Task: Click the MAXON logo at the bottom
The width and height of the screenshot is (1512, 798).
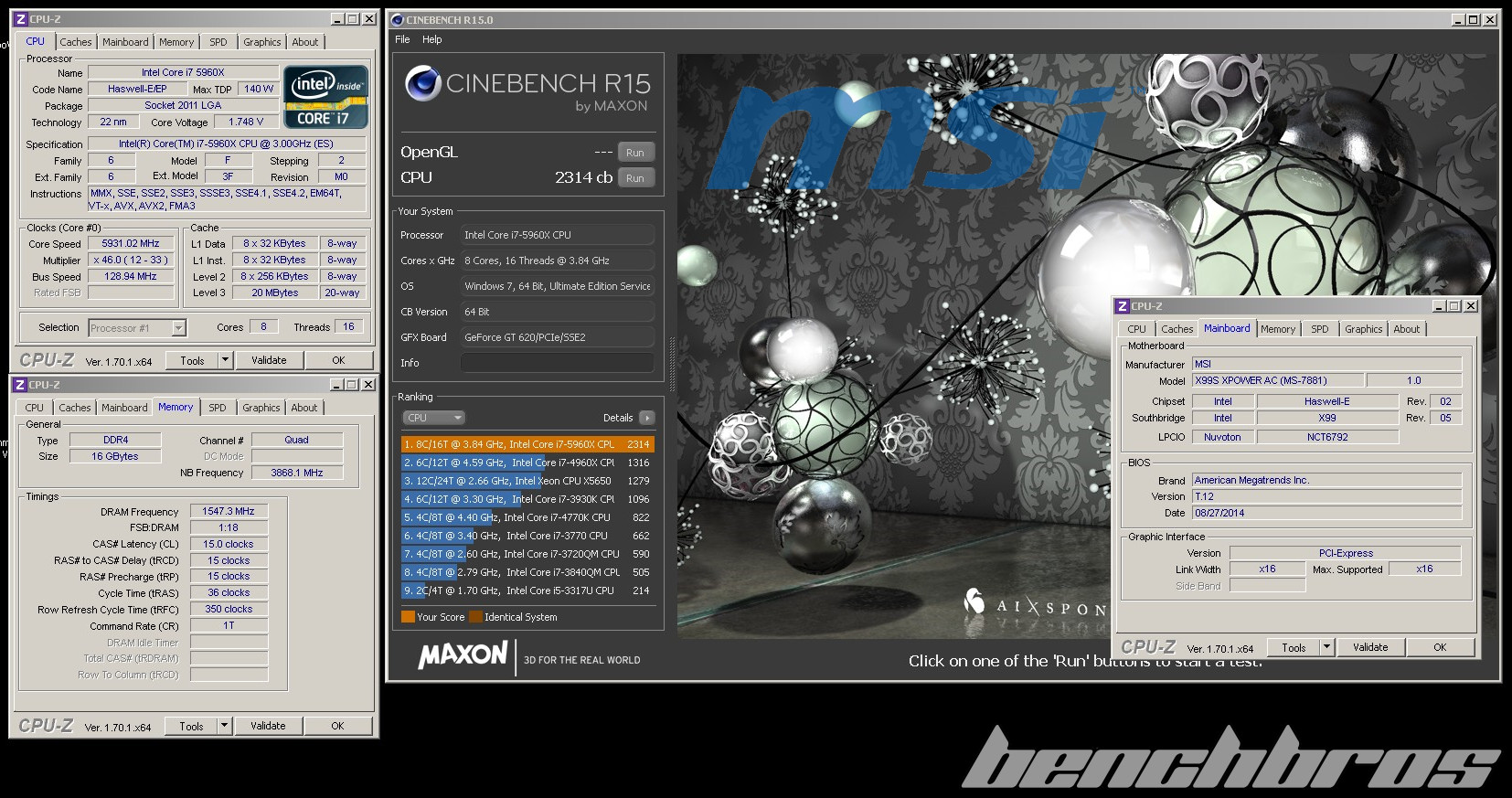Action: 463,654
